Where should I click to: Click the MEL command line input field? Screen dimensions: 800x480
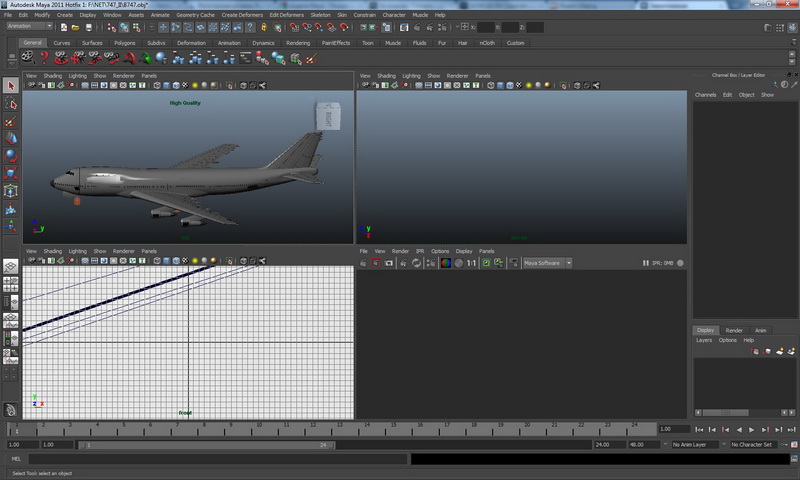click(x=217, y=459)
